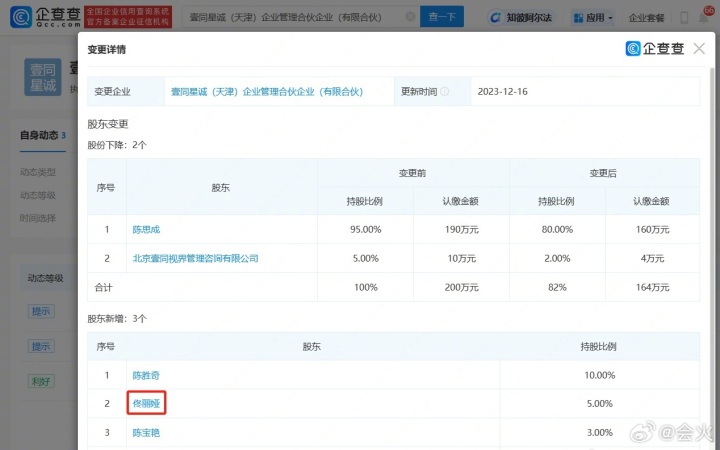The height and width of the screenshot is (450, 720).
Task: Click the 股份下降：2个 heading
Action: tap(117, 145)
